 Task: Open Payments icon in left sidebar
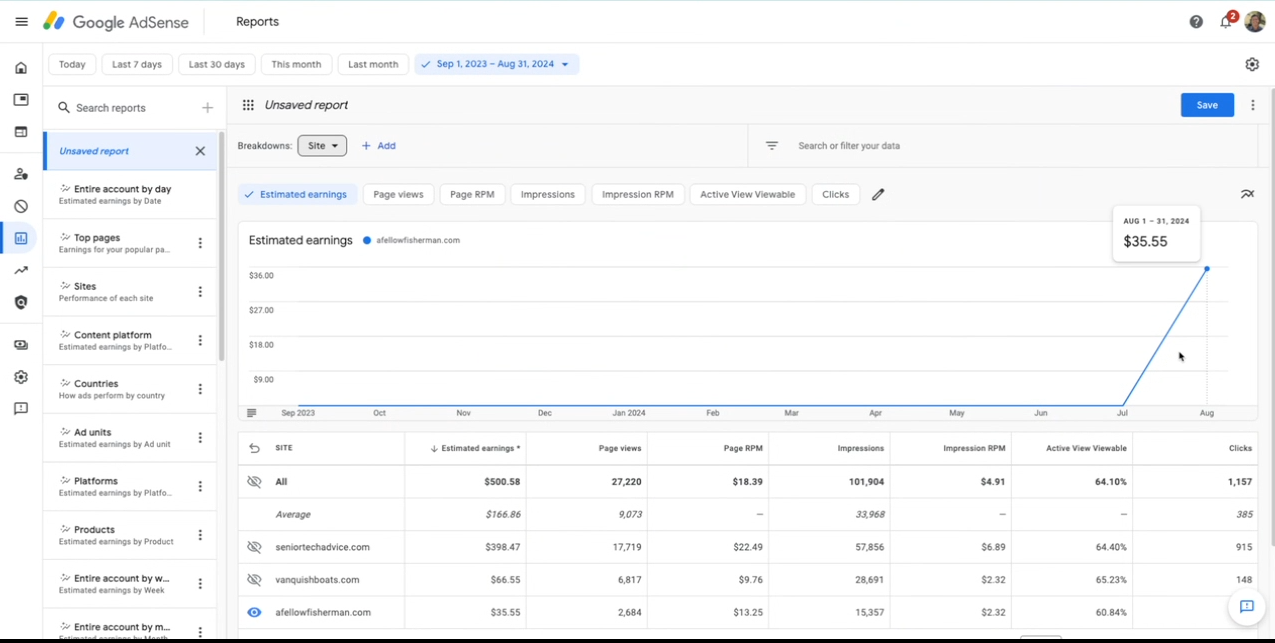(21, 345)
